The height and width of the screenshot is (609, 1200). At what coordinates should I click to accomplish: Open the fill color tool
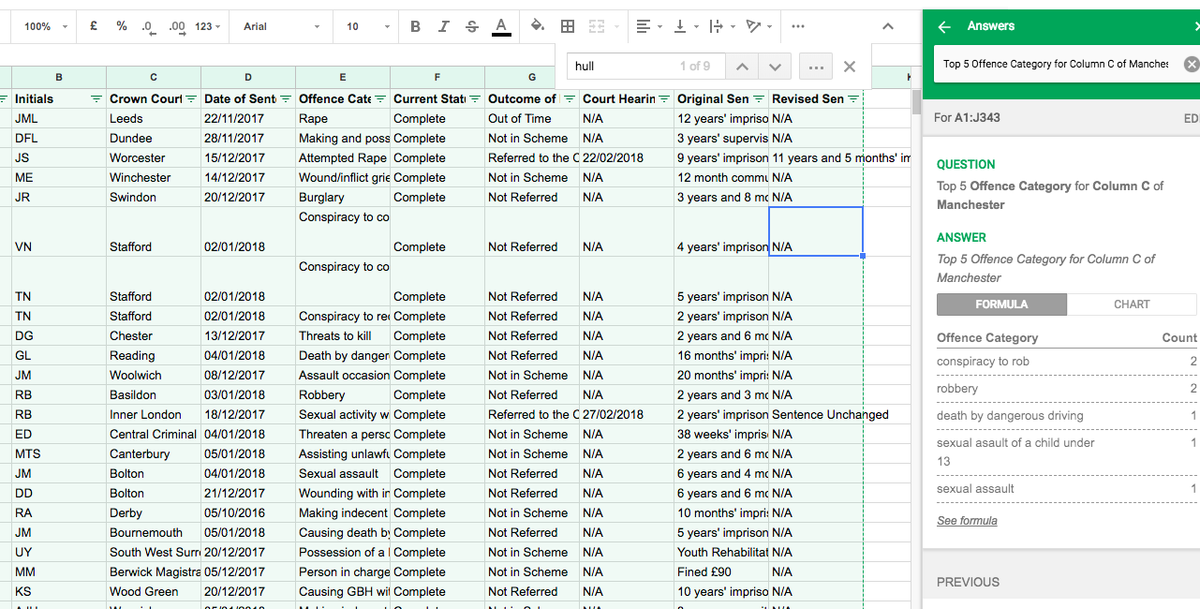click(537, 27)
